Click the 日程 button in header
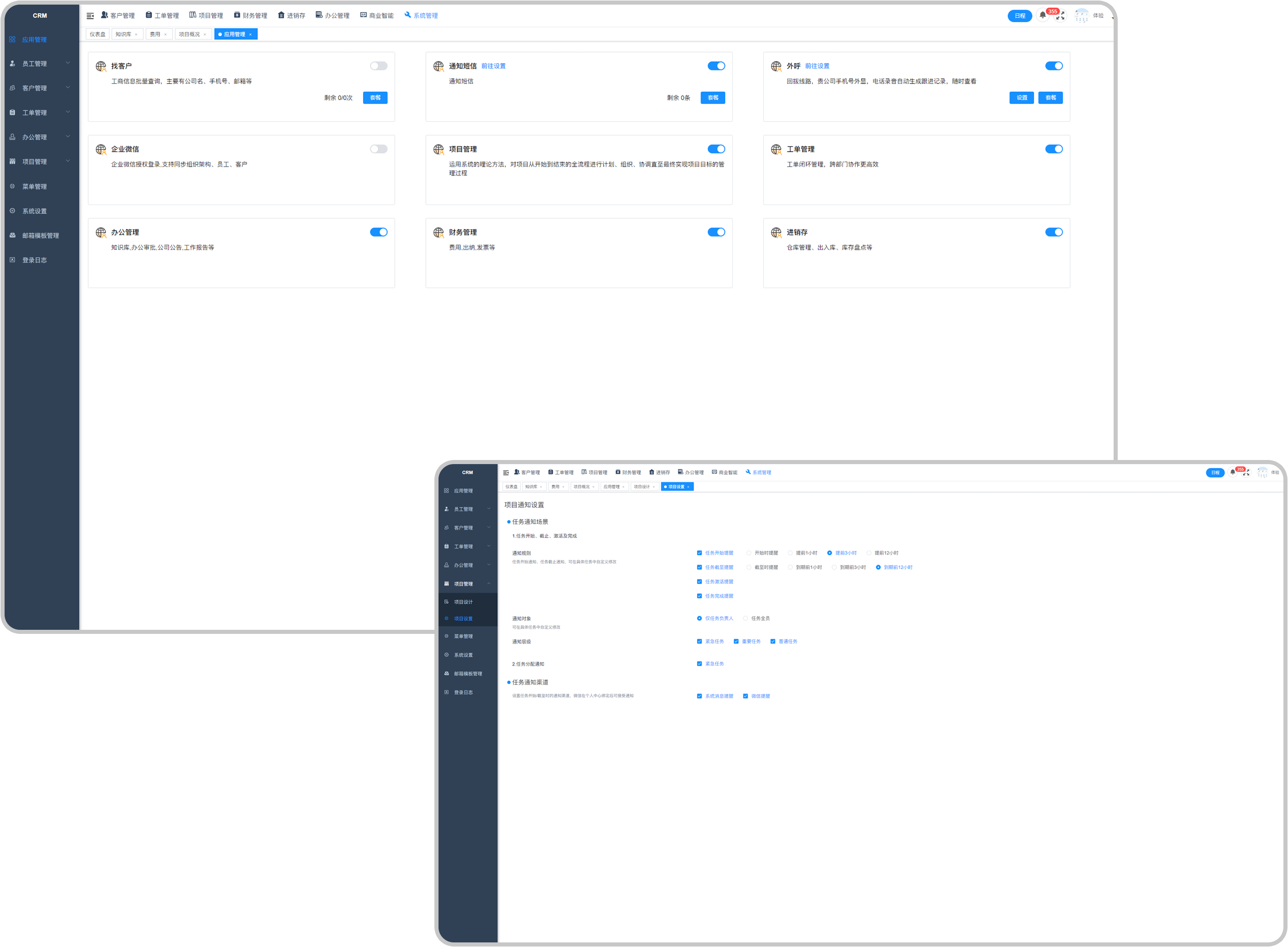Image resolution: width=1288 pixels, height=947 pixels. [x=1020, y=16]
